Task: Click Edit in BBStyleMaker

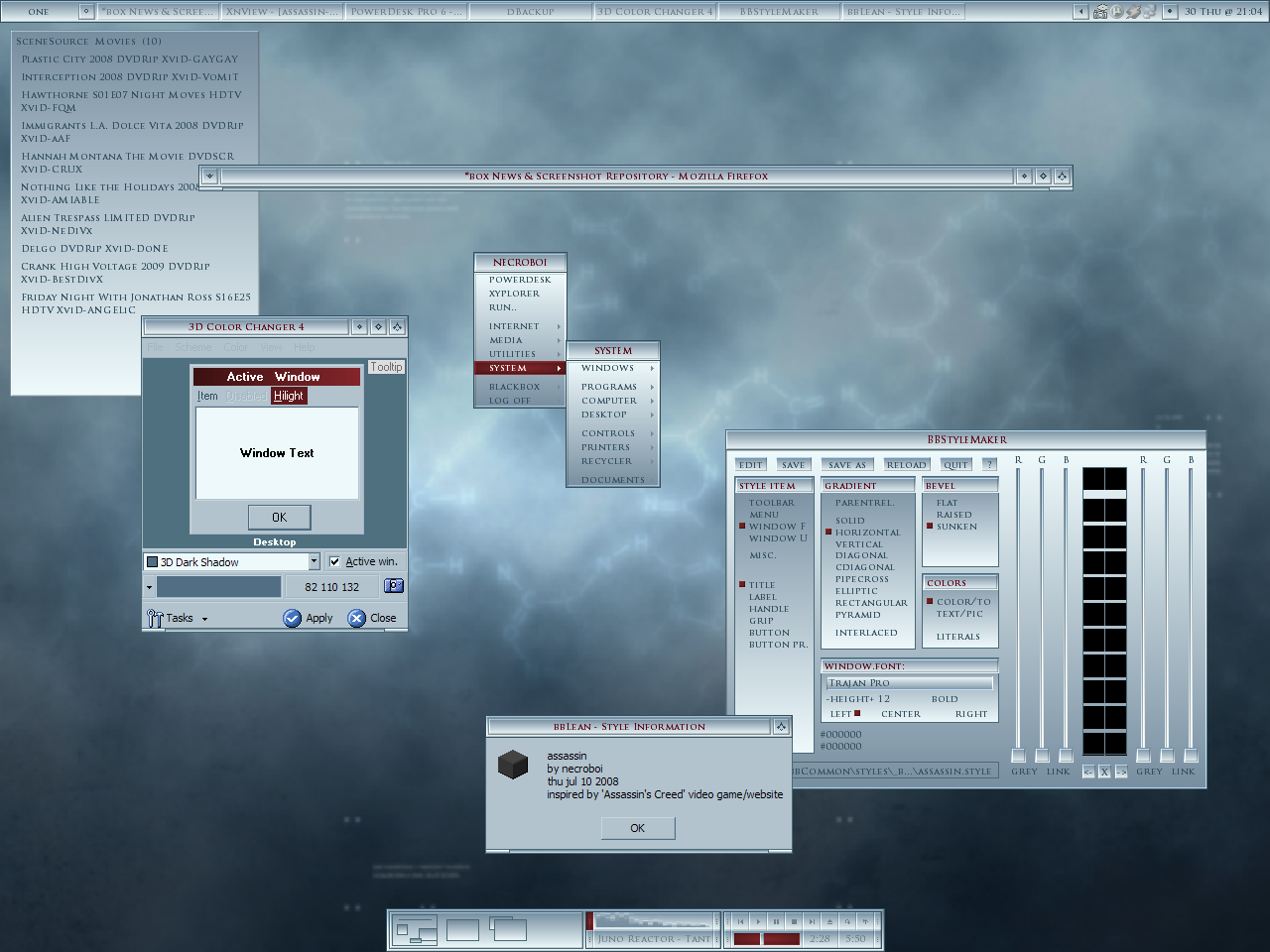Action: point(751,464)
